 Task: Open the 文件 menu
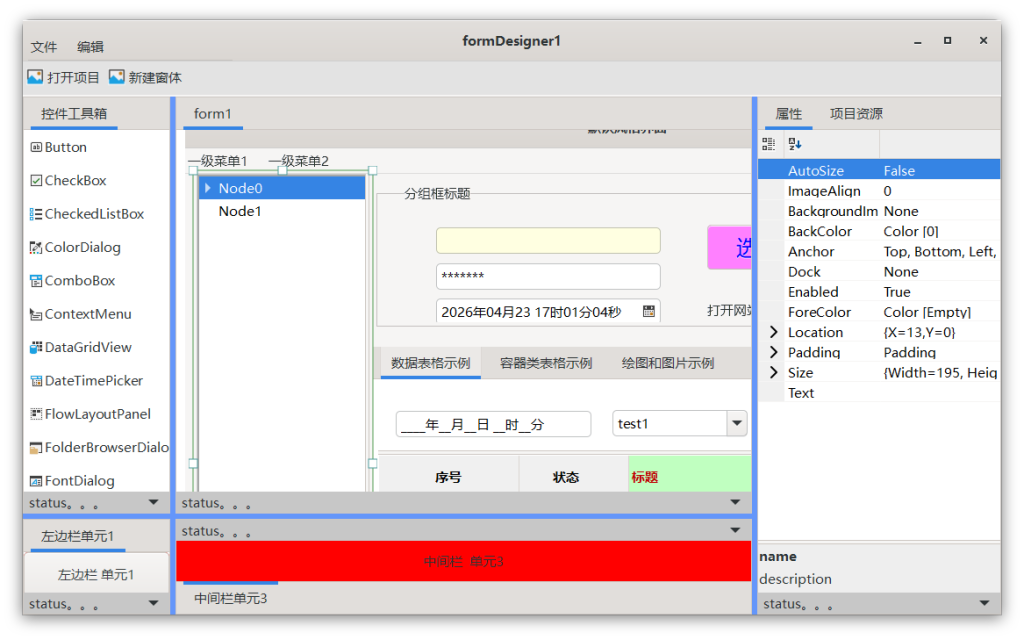44,47
